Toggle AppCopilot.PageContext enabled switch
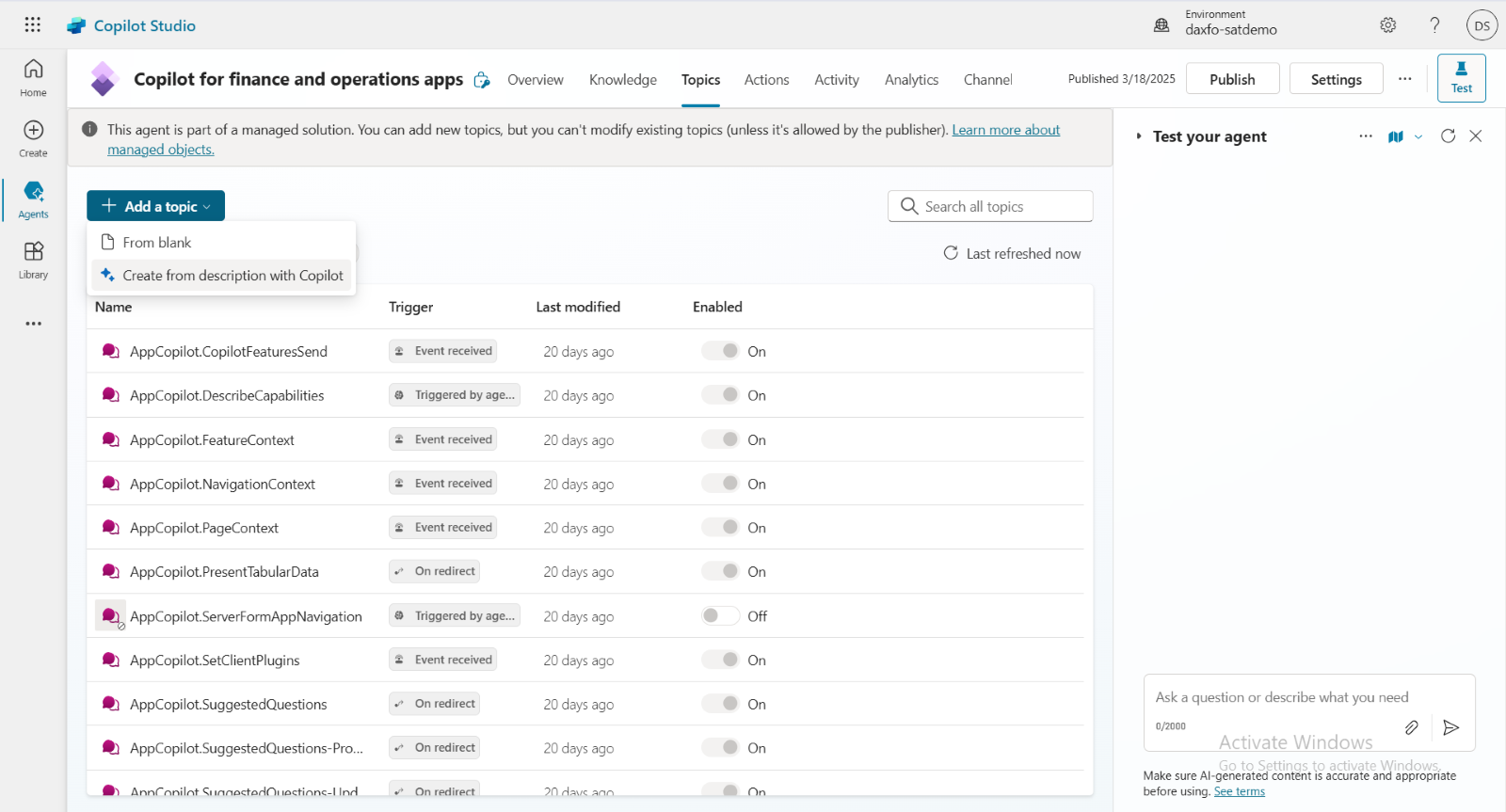The image size is (1506, 812). [x=720, y=528]
